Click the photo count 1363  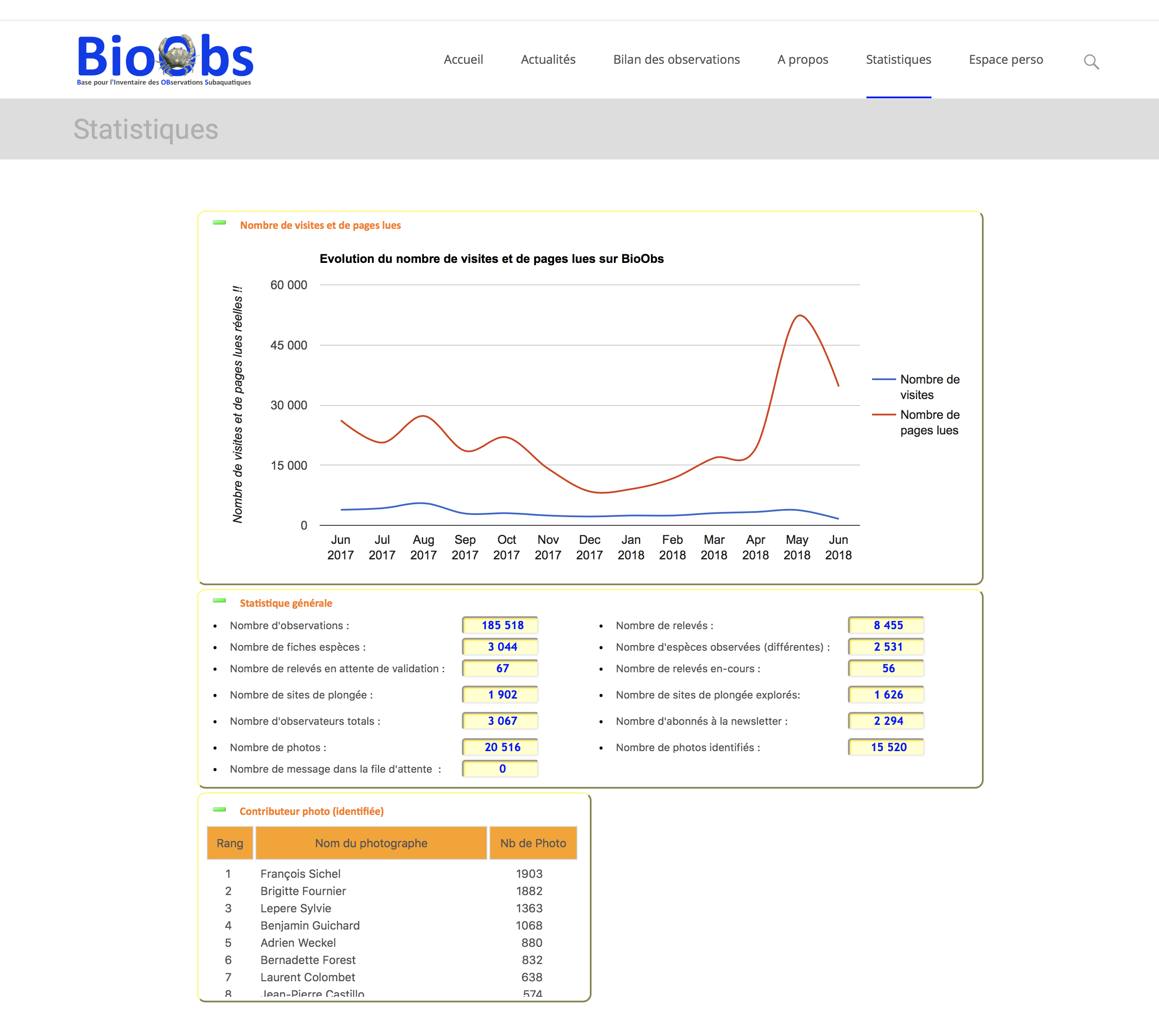(x=529, y=908)
